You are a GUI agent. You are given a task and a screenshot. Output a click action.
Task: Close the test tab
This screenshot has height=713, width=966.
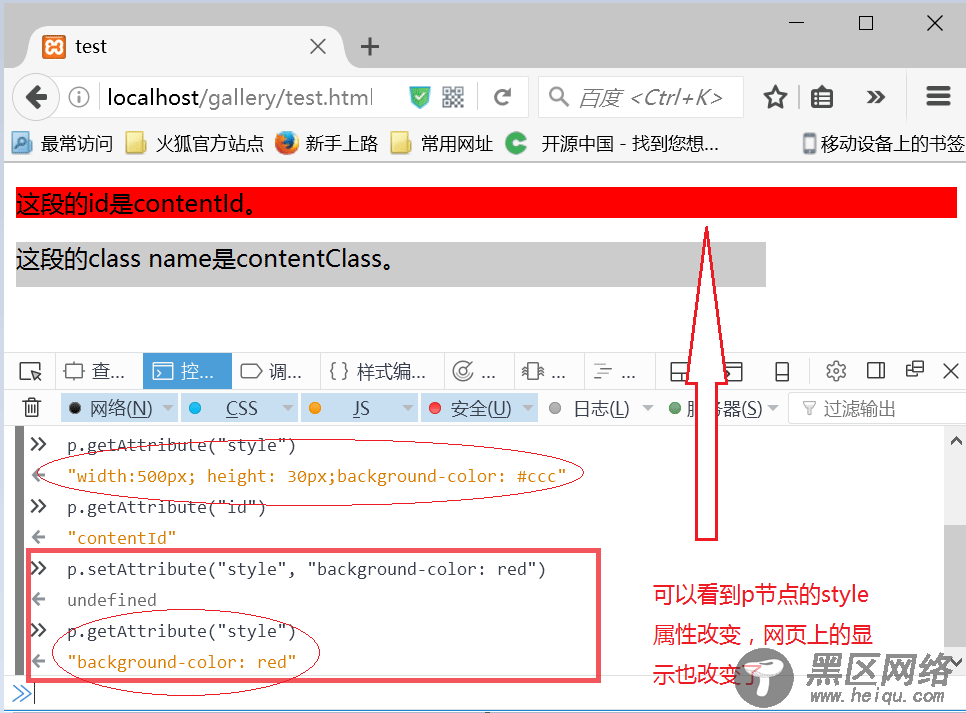[x=318, y=46]
